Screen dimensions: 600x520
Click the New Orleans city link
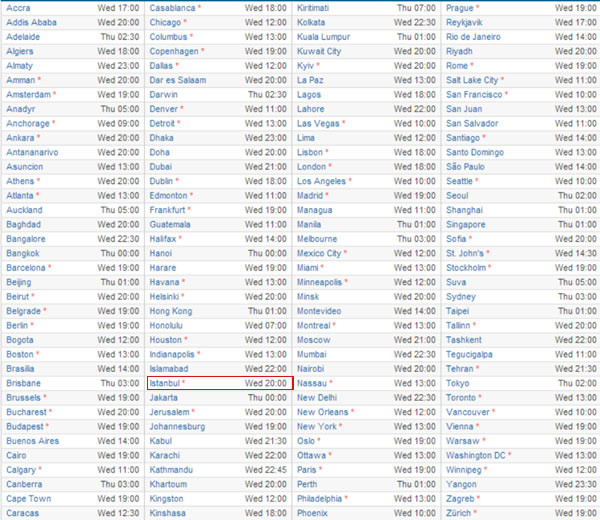click(322, 412)
